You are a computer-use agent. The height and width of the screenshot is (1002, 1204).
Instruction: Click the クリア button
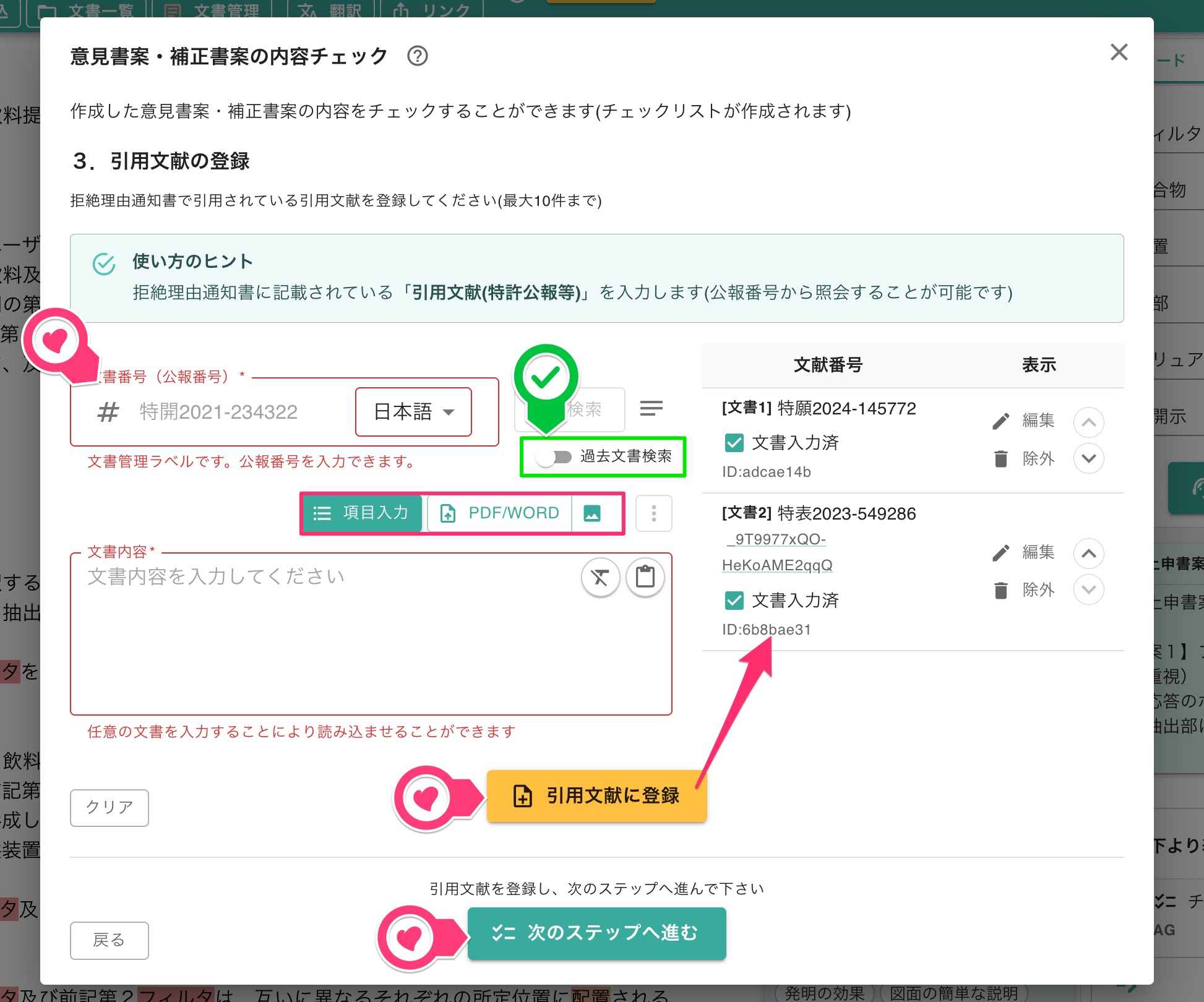(x=110, y=808)
